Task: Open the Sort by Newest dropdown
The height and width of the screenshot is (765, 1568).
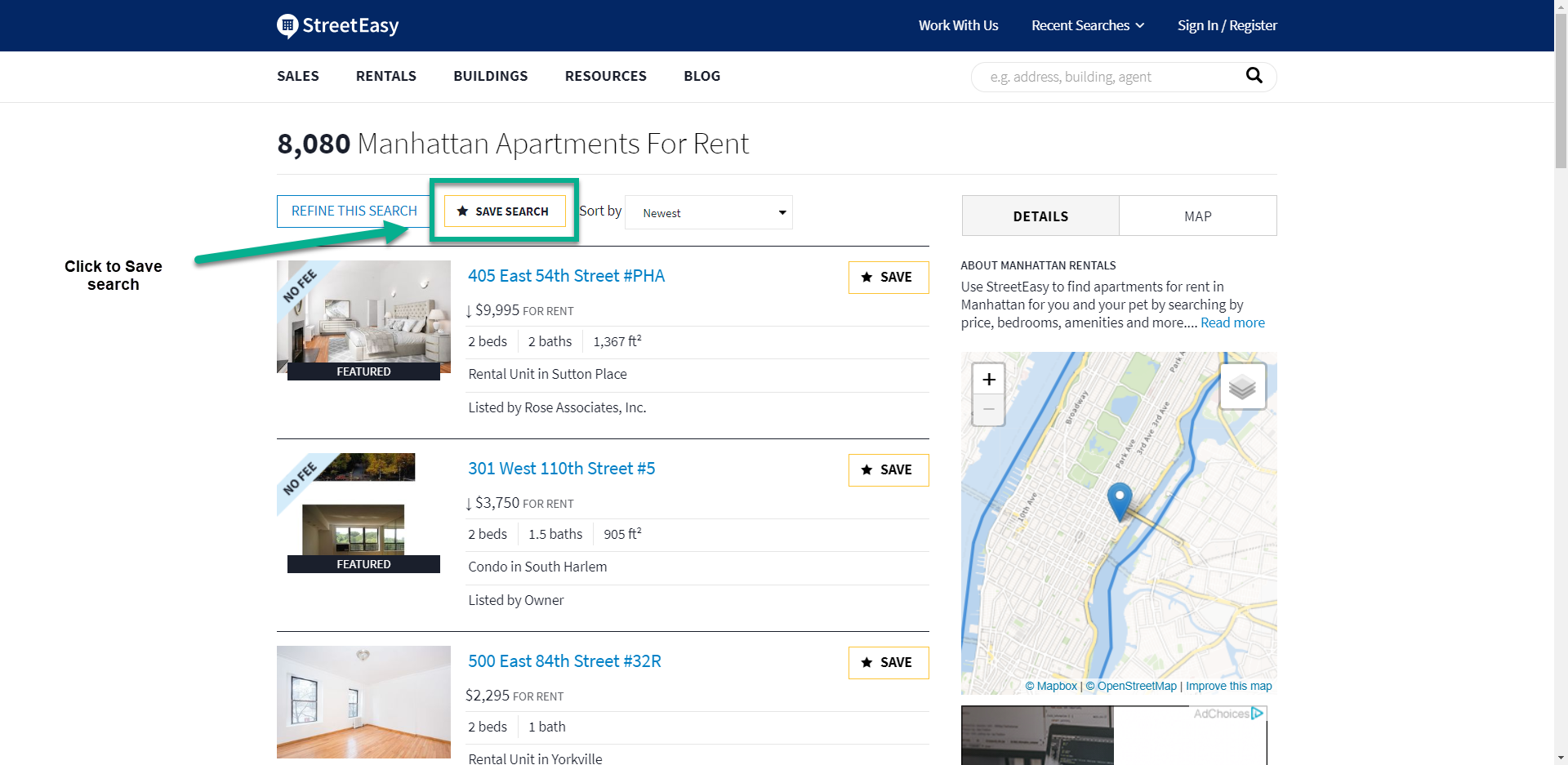Action: (709, 212)
